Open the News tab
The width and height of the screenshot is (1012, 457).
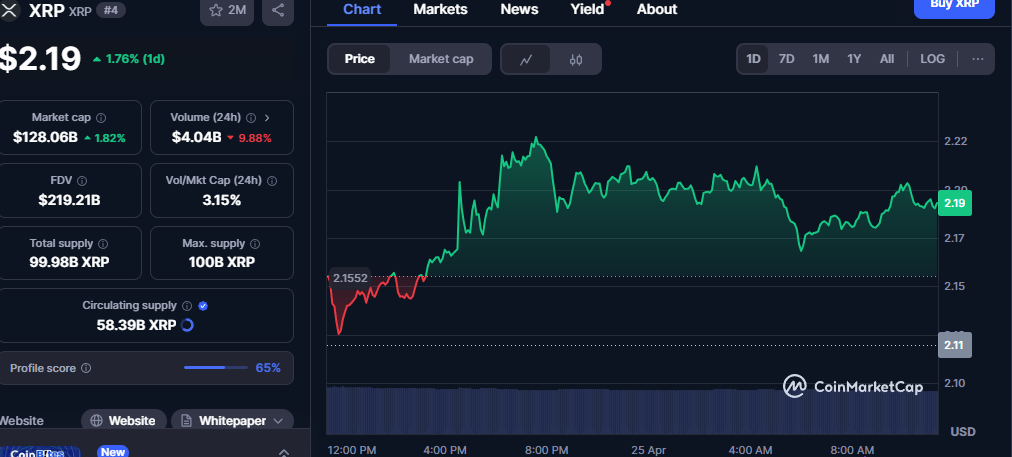point(519,10)
